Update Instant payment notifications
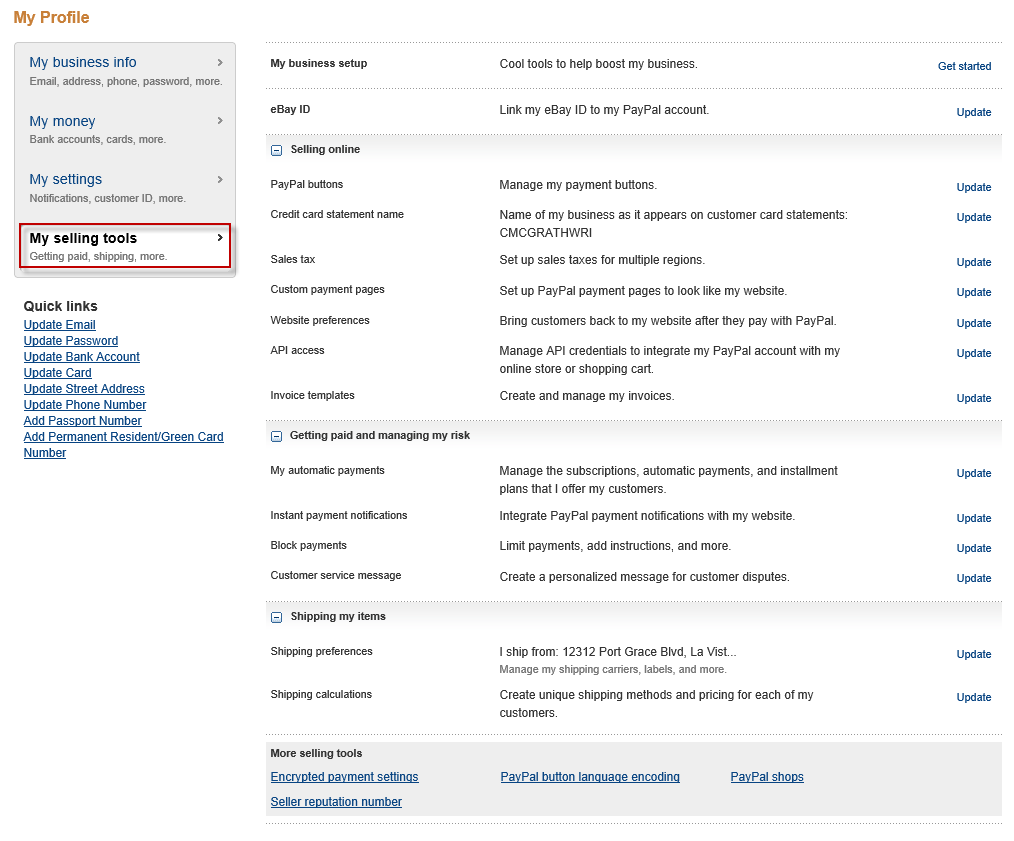This screenshot has width=1014, height=841. [973, 518]
